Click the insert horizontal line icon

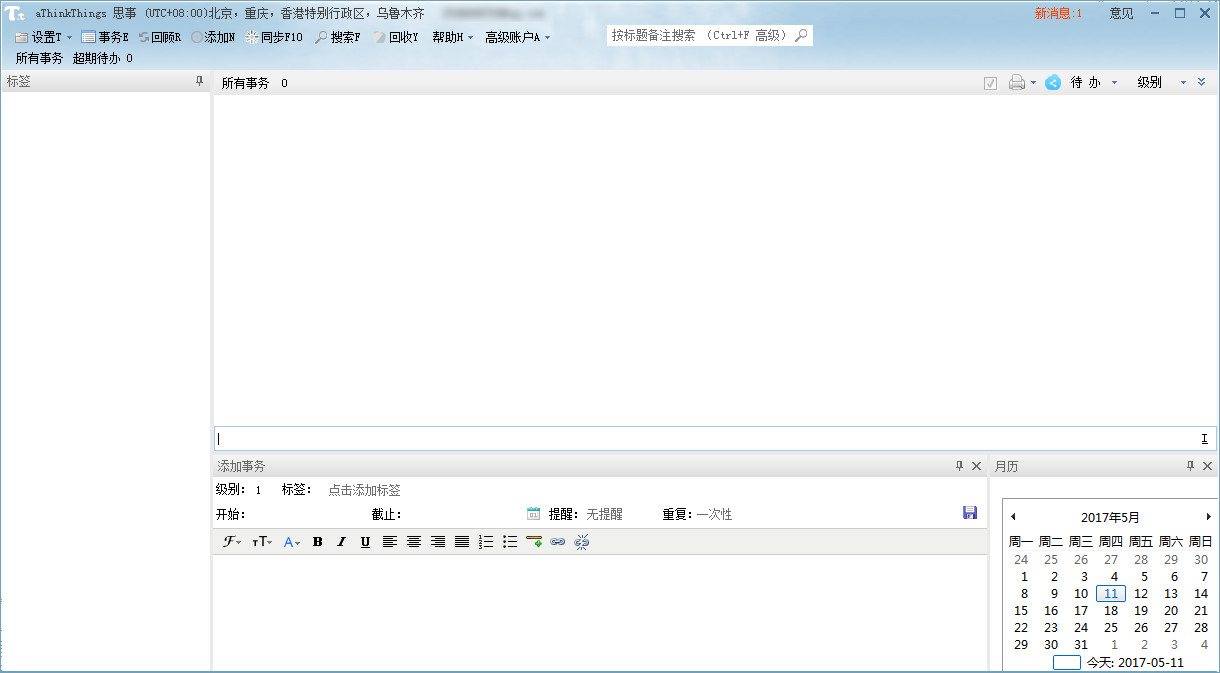pyautogui.click(x=534, y=542)
